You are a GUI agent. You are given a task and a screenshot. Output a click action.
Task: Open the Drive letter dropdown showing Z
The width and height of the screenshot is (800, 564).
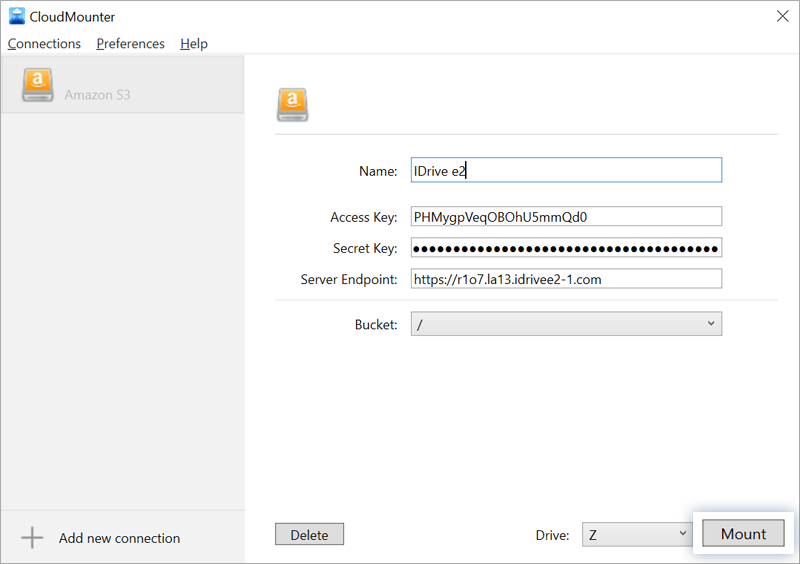point(637,534)
